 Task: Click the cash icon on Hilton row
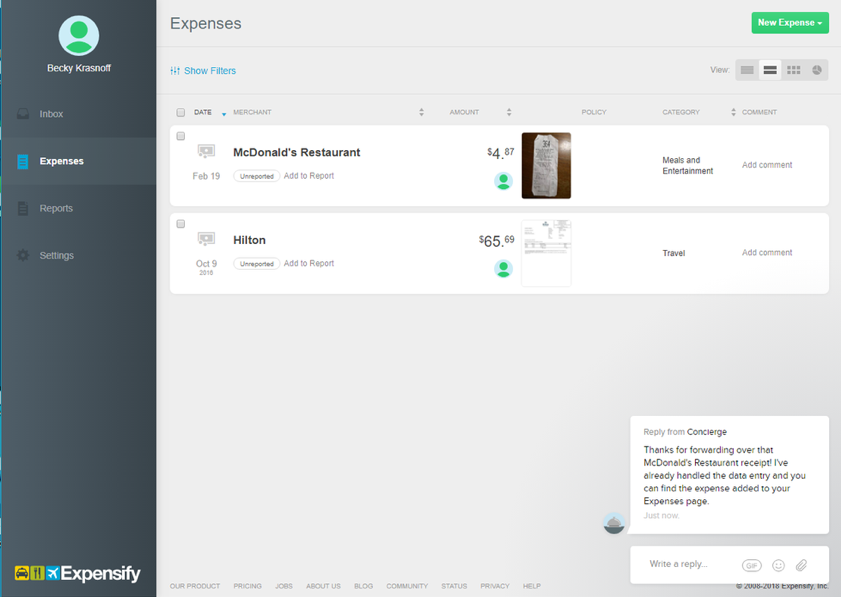tap(206, 239)
